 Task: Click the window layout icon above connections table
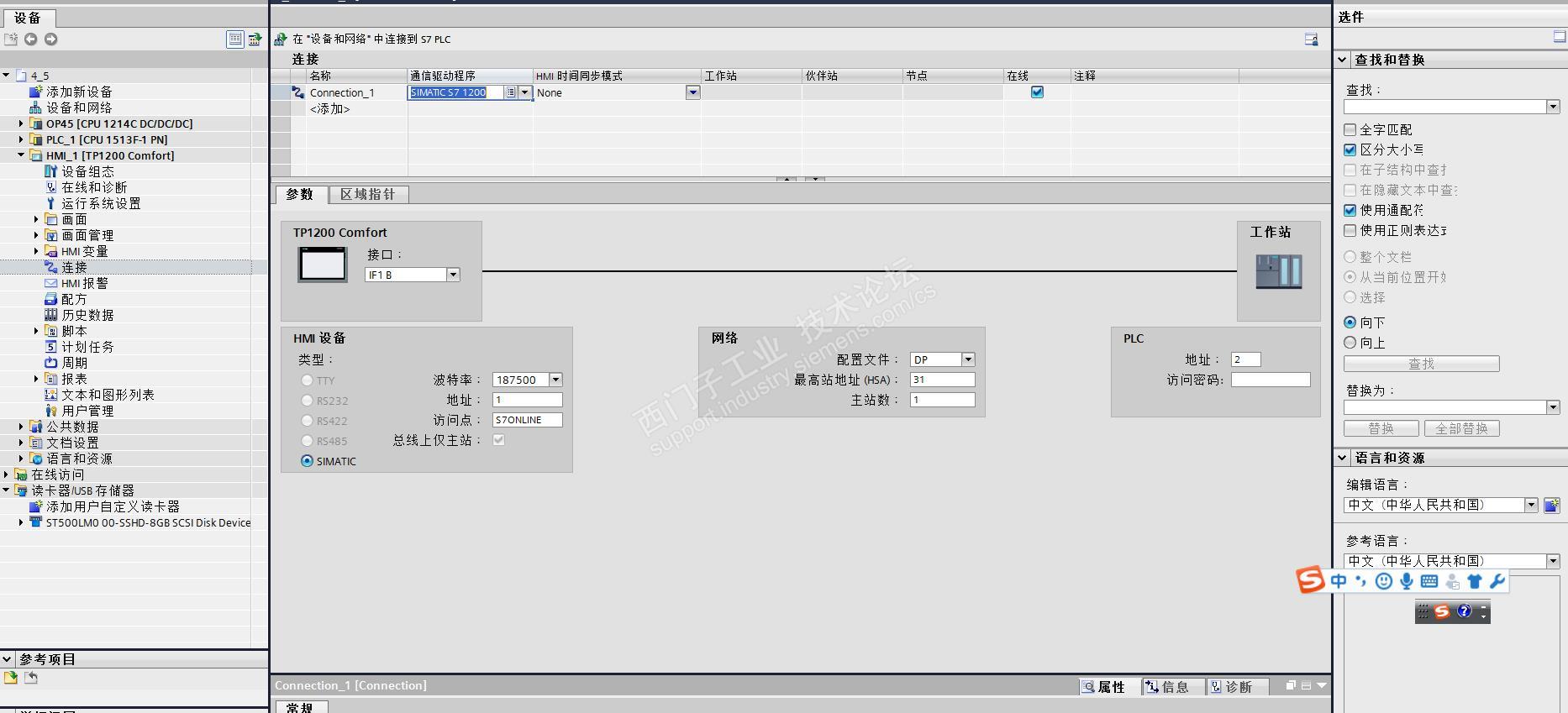(1311, 39)
